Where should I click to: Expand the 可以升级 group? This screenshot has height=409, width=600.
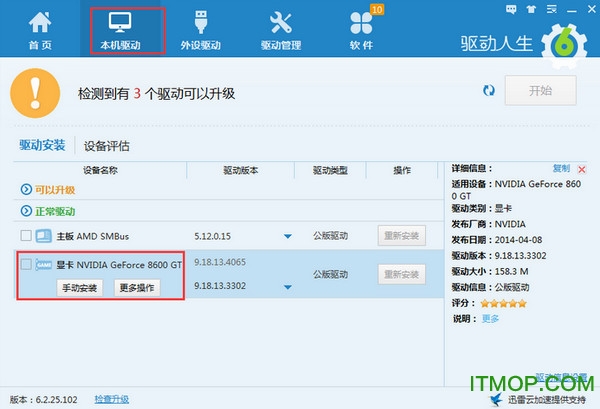[x=26, y=189]
